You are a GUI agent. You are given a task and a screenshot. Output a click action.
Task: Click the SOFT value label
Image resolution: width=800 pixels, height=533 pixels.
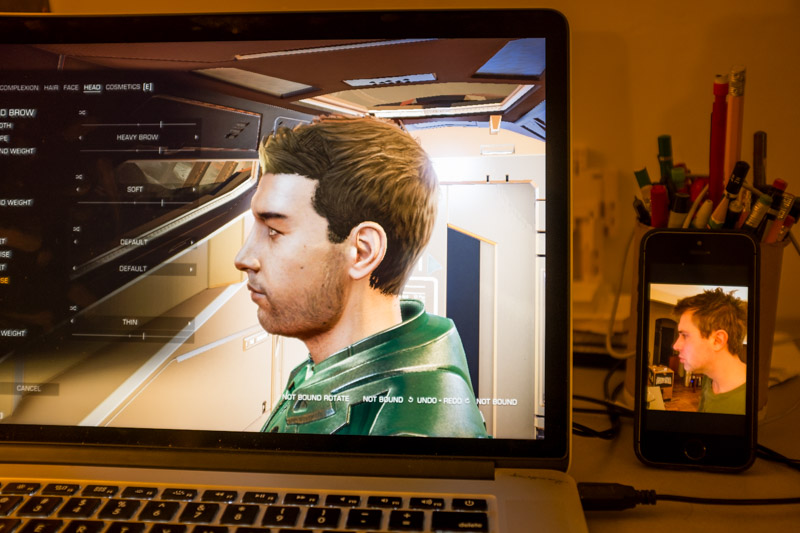coord(135,189)
